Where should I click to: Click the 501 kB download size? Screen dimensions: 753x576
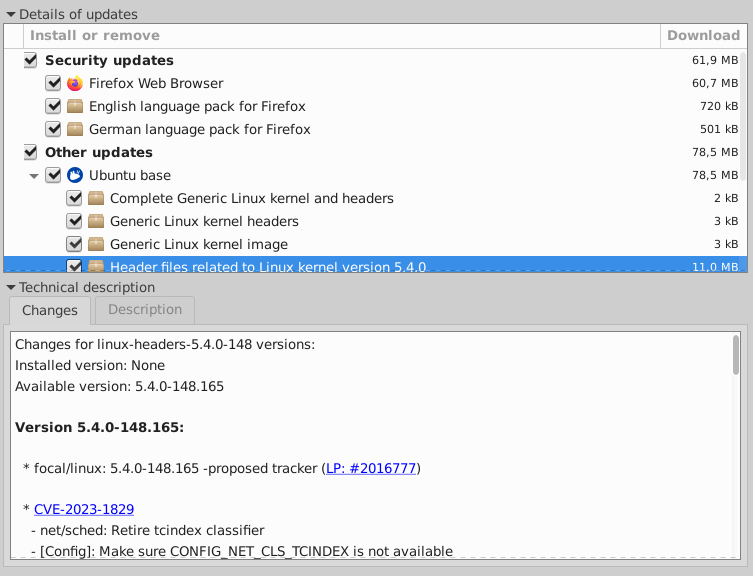point(719,129)
